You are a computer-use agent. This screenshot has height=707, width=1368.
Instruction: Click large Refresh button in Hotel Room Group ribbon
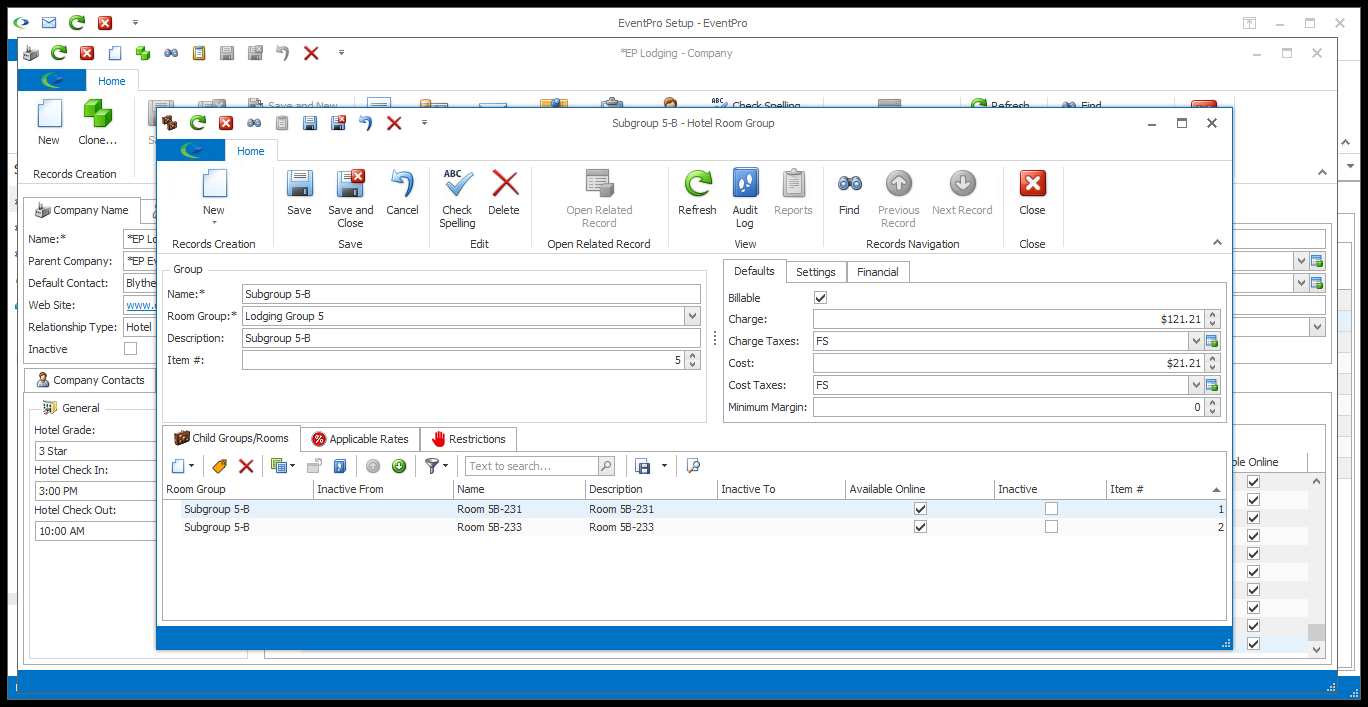pyautogui.click(x=697, y=192)
